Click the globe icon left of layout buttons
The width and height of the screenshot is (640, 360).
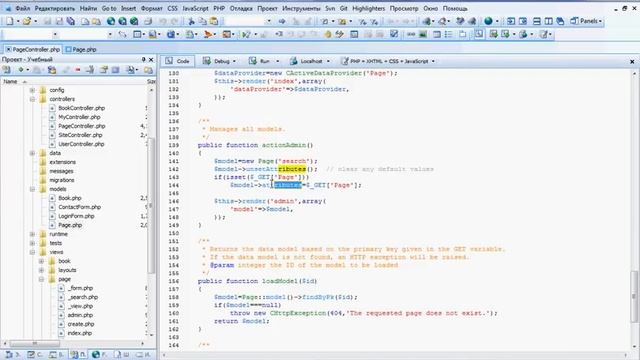(488, 21)
